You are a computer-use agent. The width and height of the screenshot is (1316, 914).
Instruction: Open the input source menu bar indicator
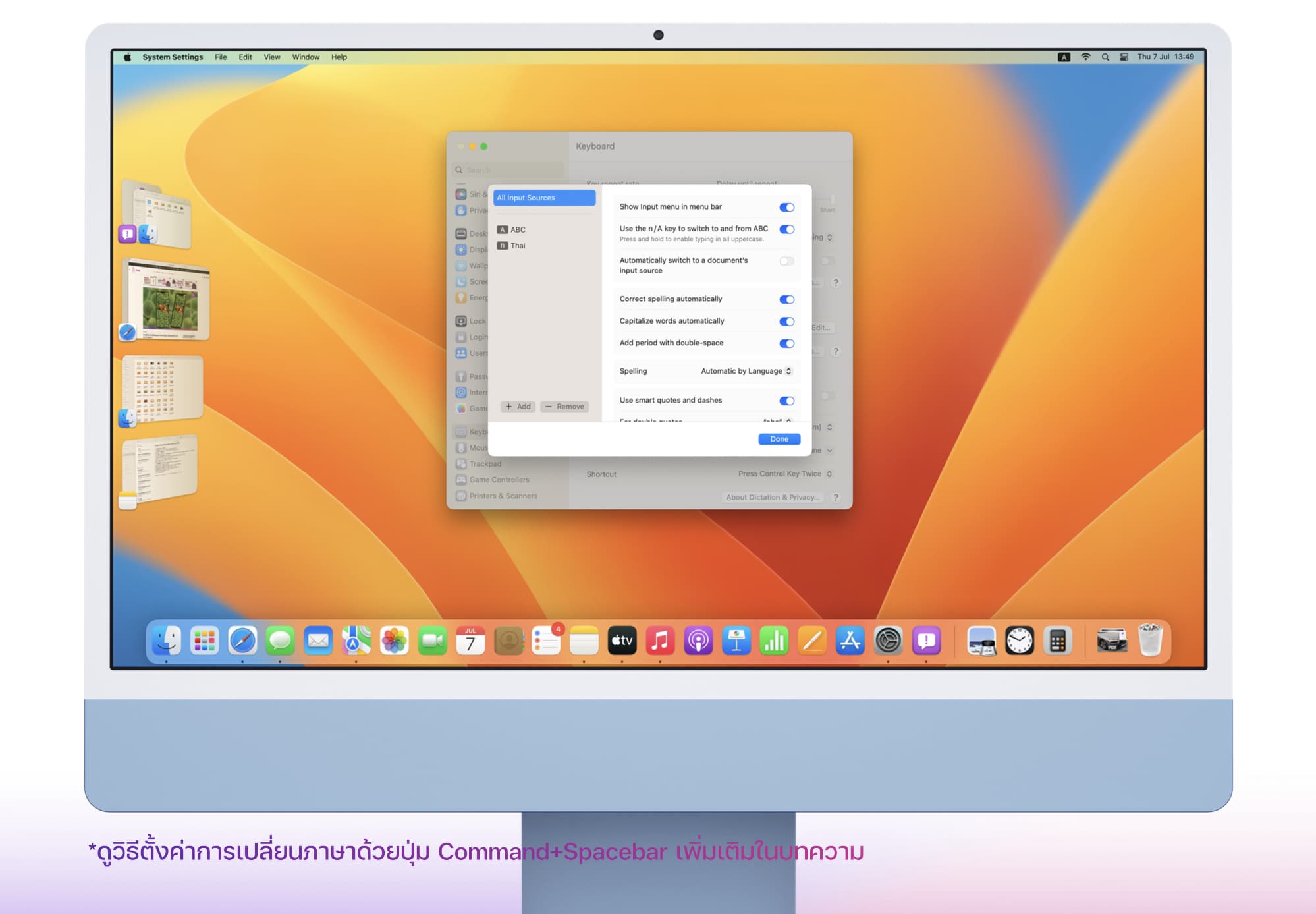point(1064,57)
